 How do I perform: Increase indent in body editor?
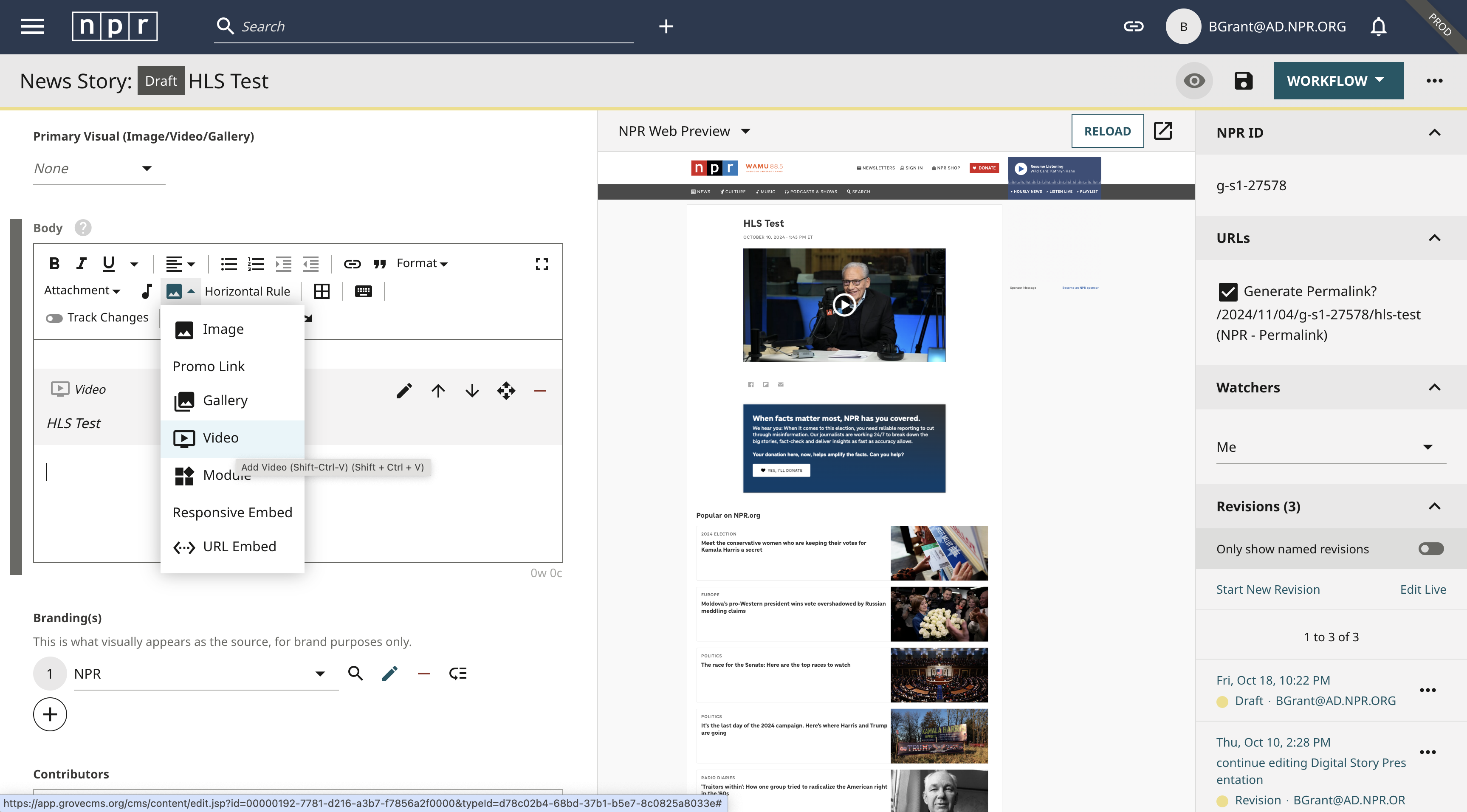click(x=283, y=264)
